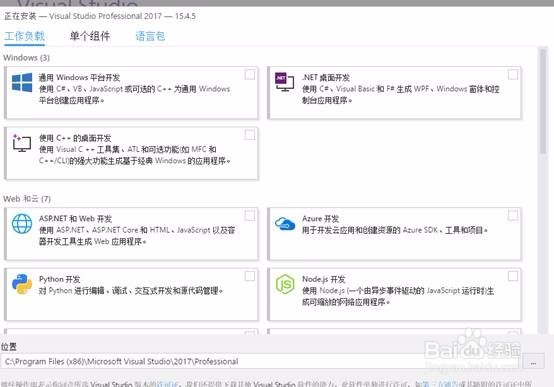
Task: Click the Windows (3) section heading
Action: coord(26,58)
